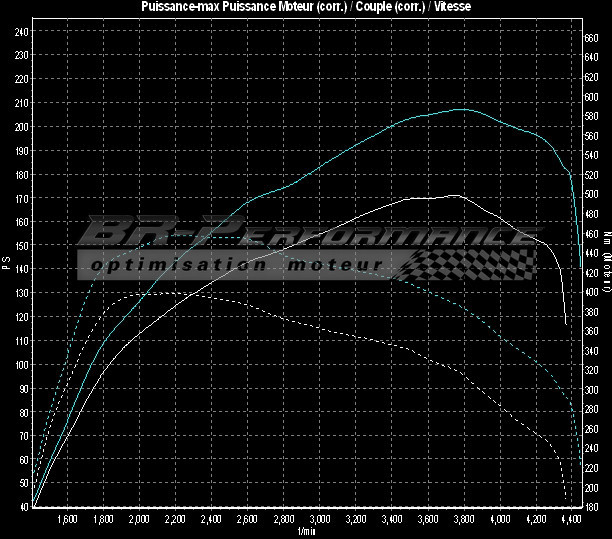Click the 180 tick on right axis
The height and width of the screenshot is (539, 612).
click(592, 507)
